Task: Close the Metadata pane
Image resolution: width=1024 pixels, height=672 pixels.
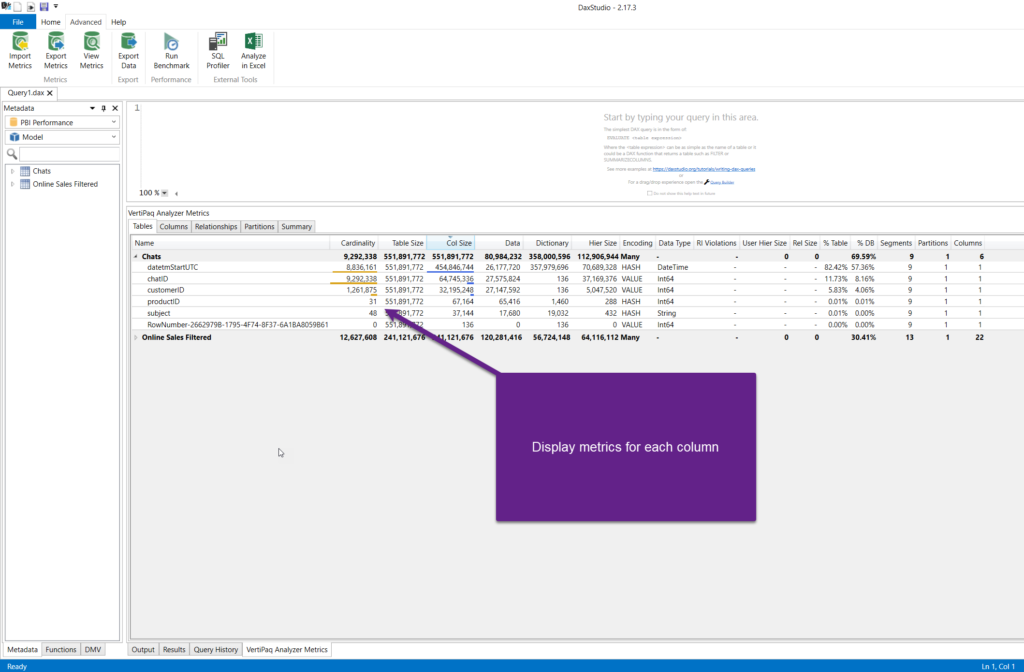Action: [115, 108]
